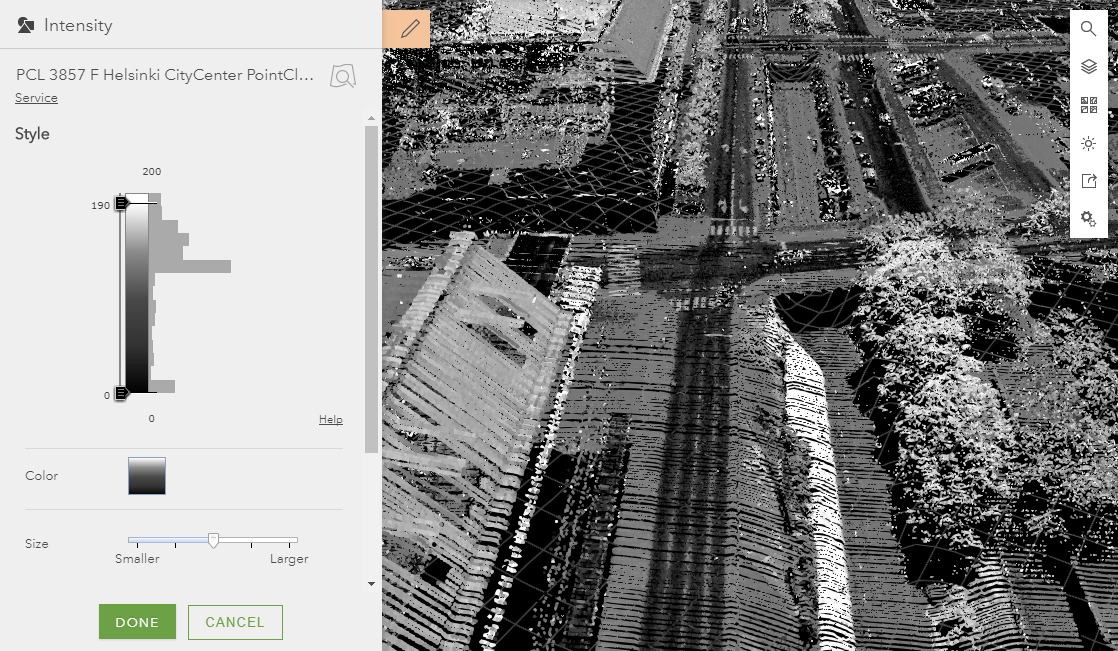The image size is (1118, 651).
Task: Open the Help link
Action: coord(331,419)
